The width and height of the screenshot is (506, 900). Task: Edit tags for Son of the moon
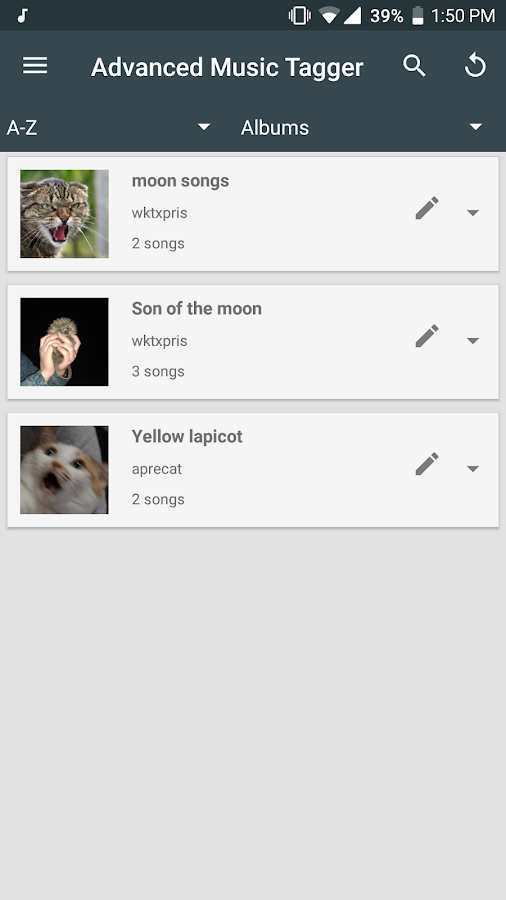tap(427, 336)
